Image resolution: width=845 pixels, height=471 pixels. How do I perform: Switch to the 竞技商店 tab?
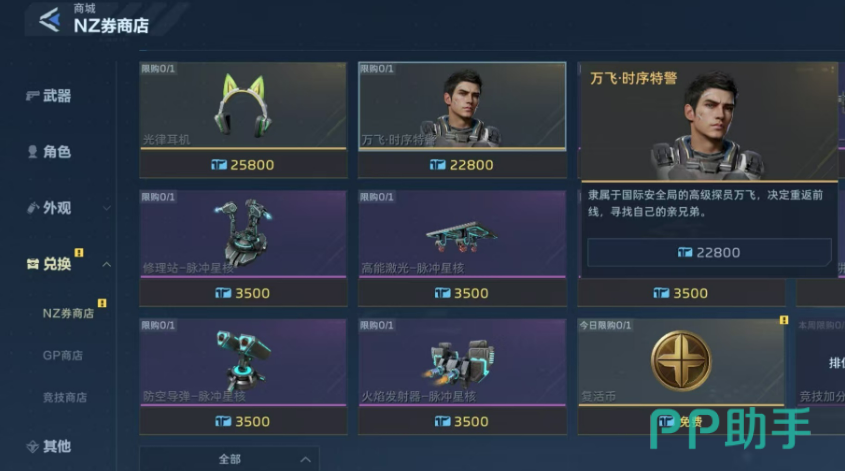click(x=65, y=398)
